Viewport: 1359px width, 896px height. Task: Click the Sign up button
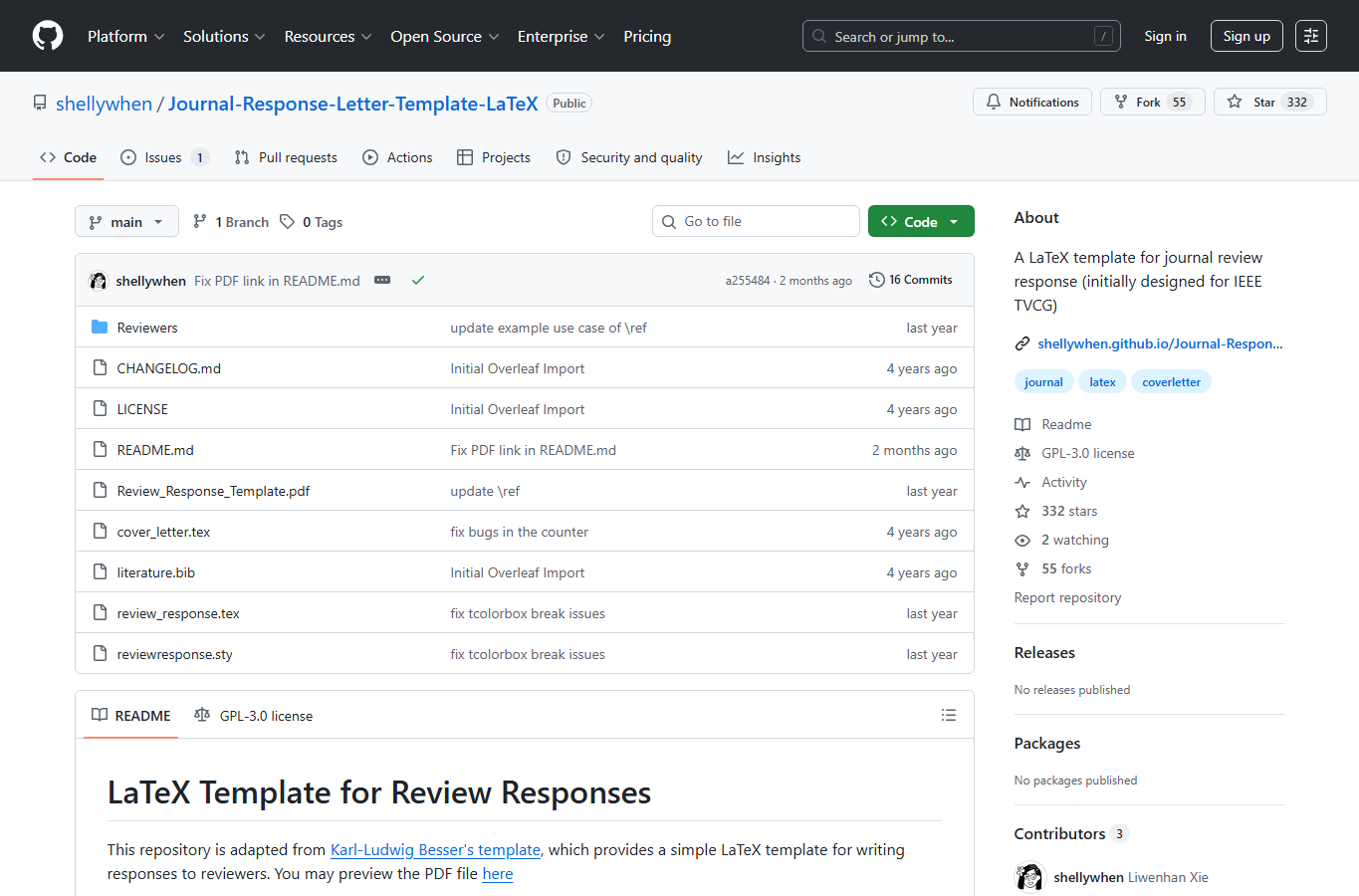point(1246,36)
